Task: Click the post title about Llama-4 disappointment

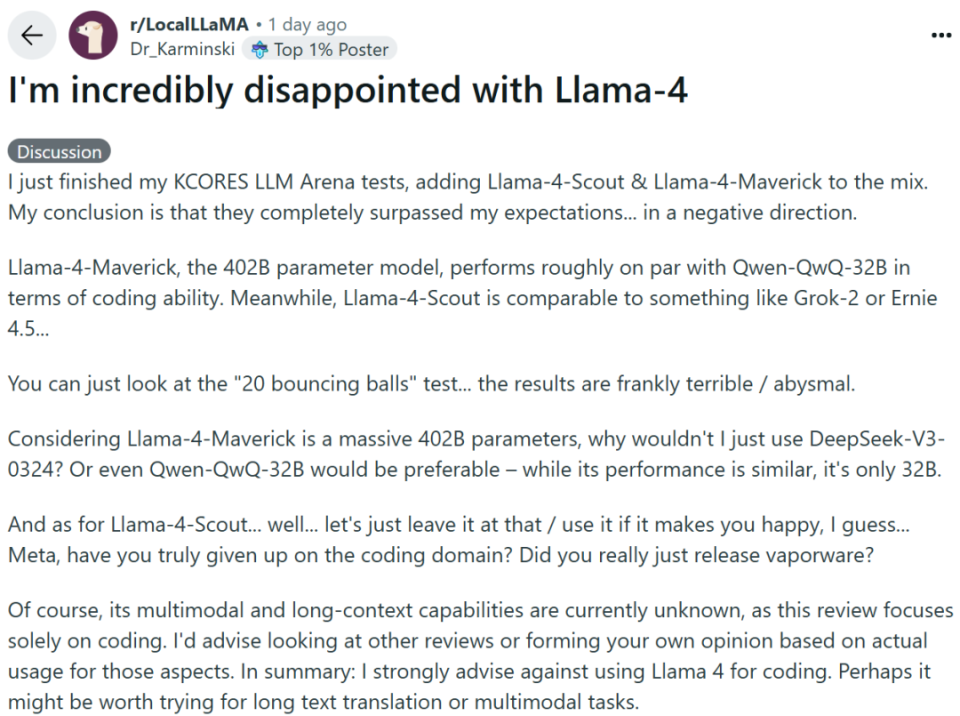Action: [348, 92]
